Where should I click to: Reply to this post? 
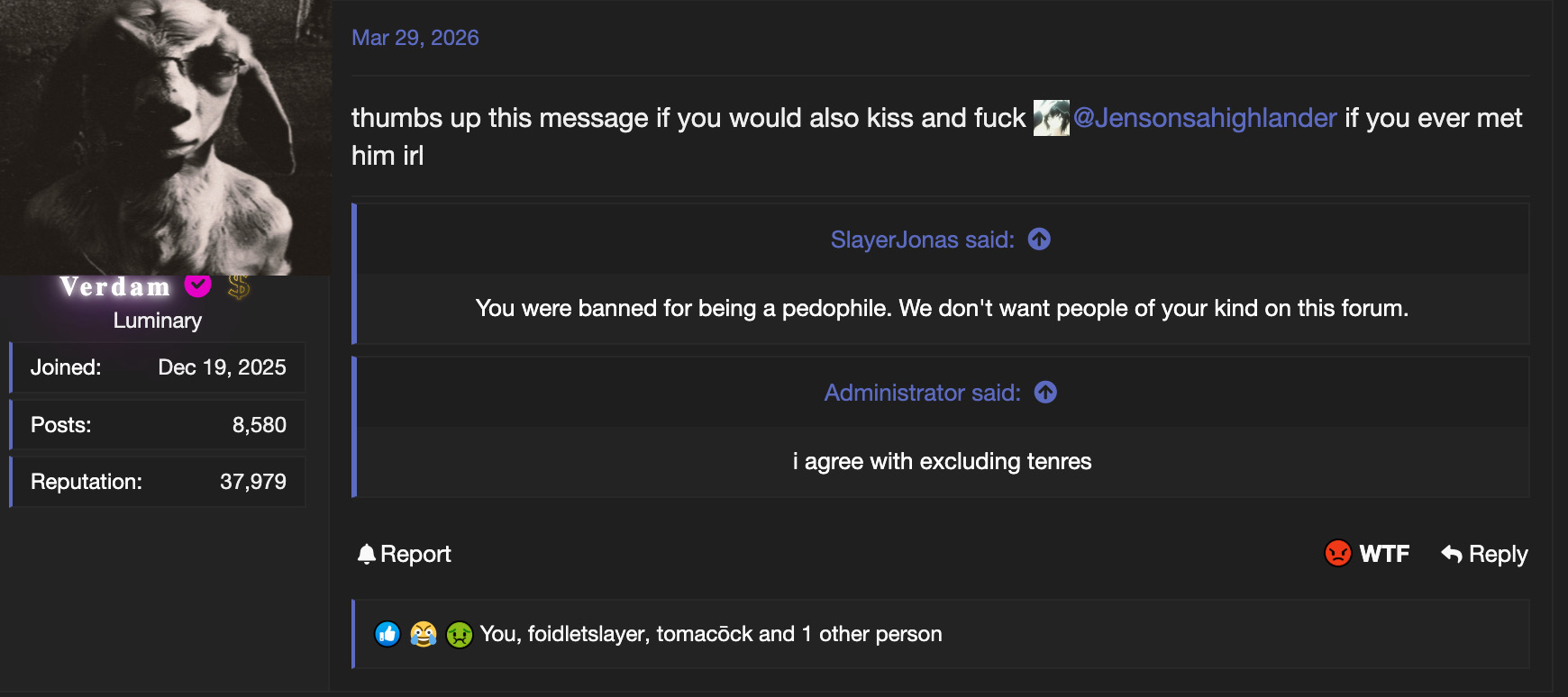(x=1484, y=554)
